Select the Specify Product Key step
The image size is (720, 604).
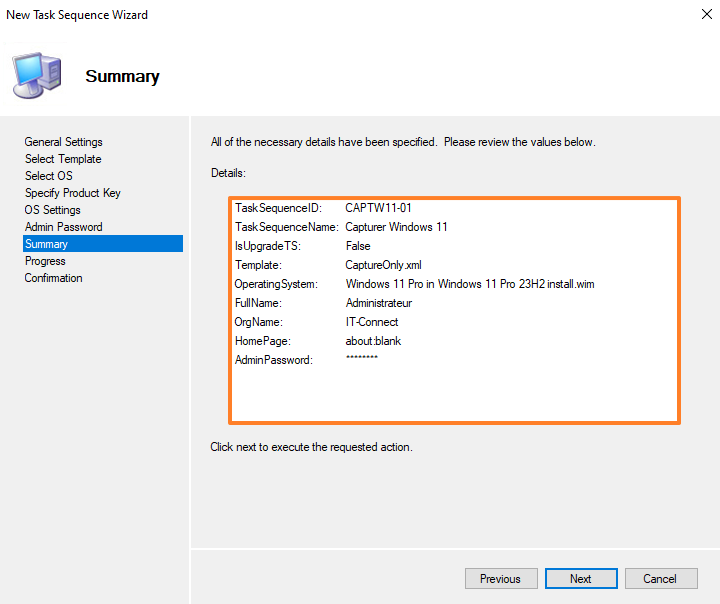(x=72, y=193)
